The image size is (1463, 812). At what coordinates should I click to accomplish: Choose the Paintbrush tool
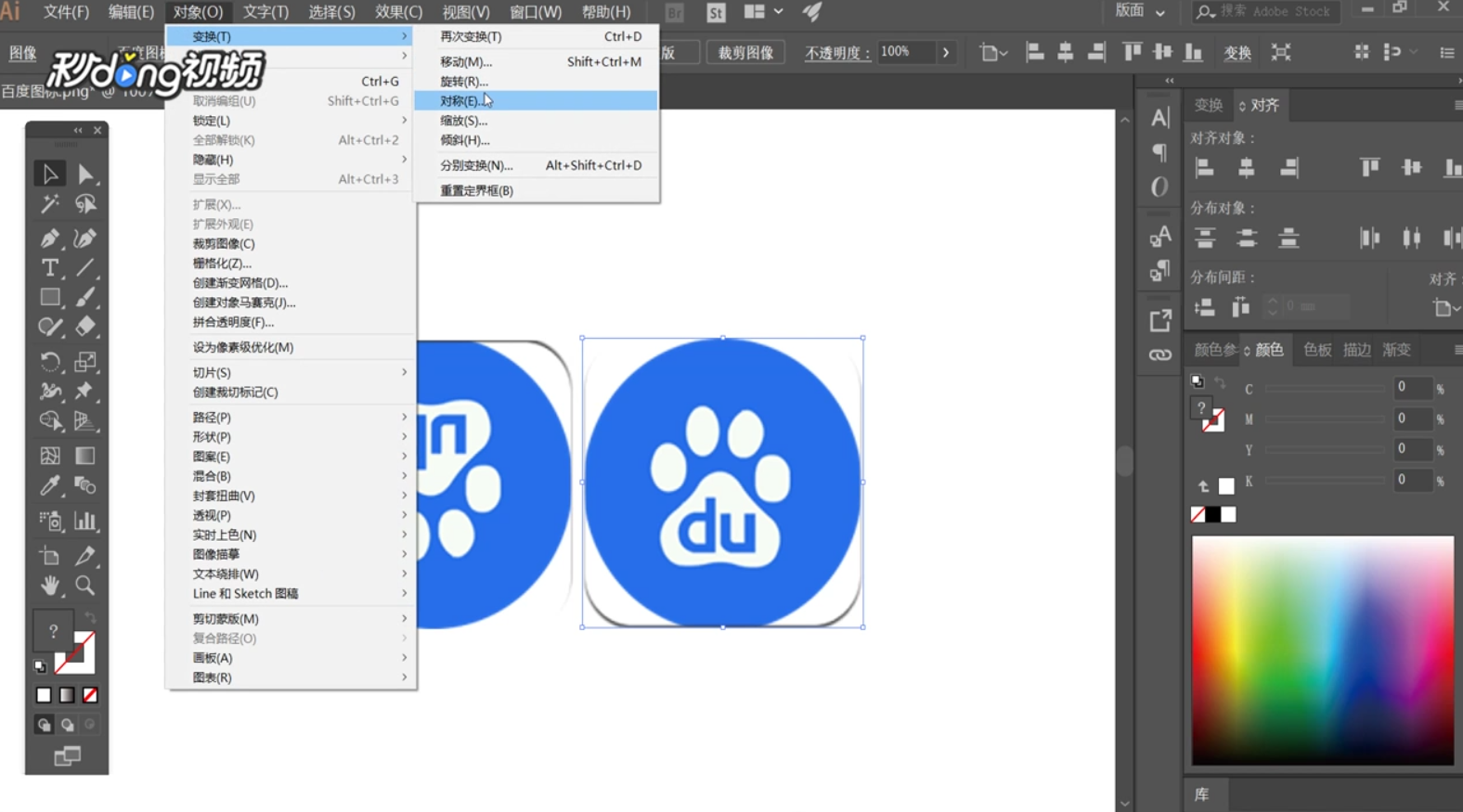click(x=85, y=298)
